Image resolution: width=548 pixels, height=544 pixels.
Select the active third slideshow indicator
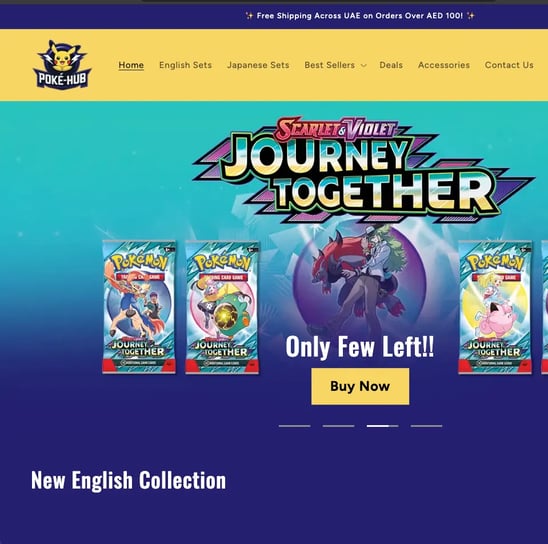(382, 426)
